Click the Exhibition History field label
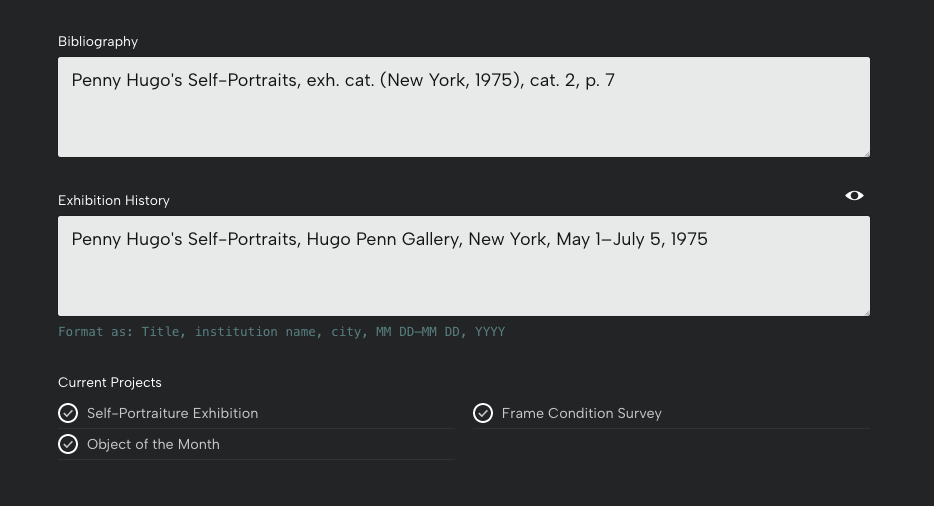Viewport: 934px width, 506px height. (x=114, y=200)
